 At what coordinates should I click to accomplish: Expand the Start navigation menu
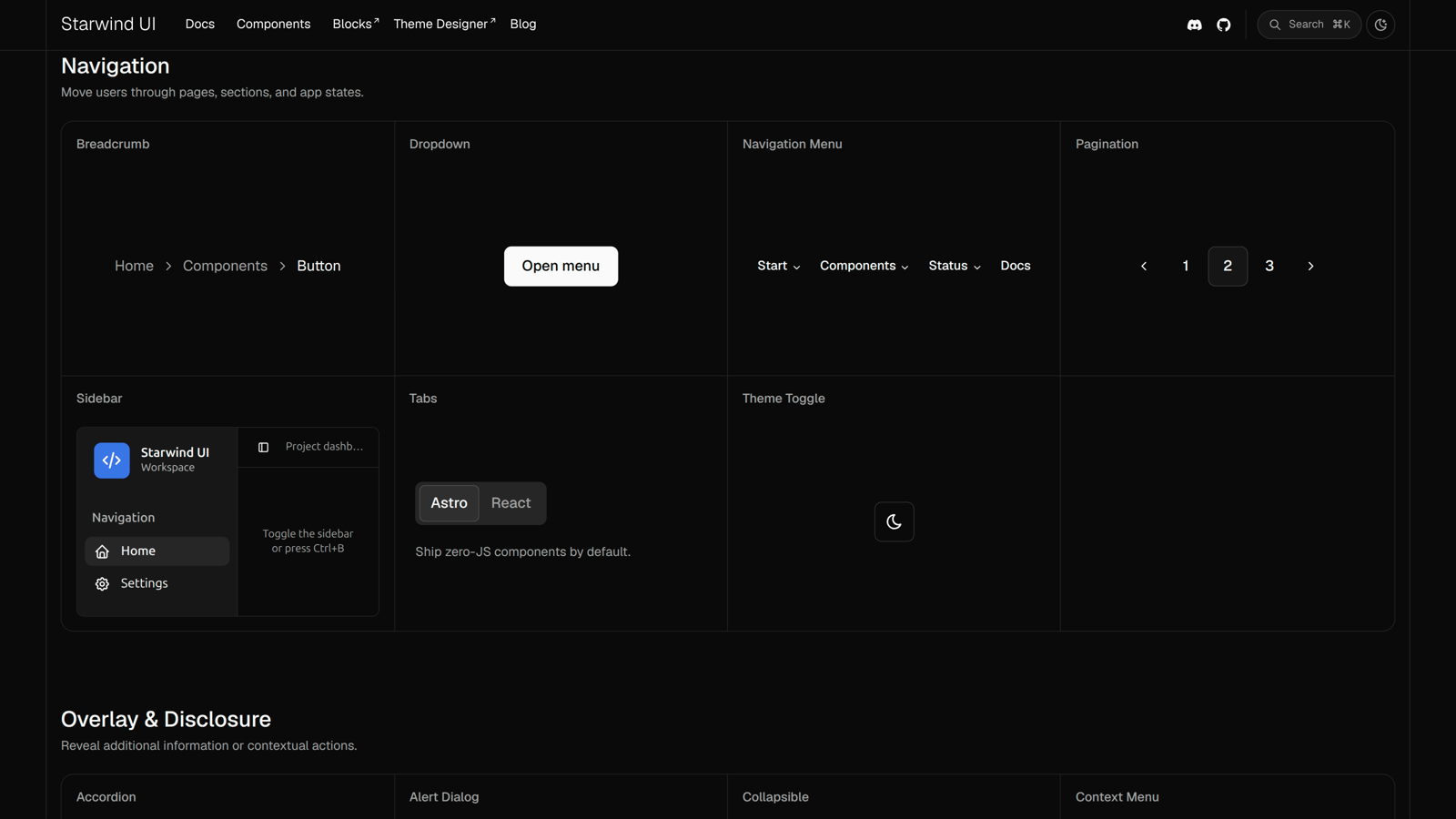779,266
